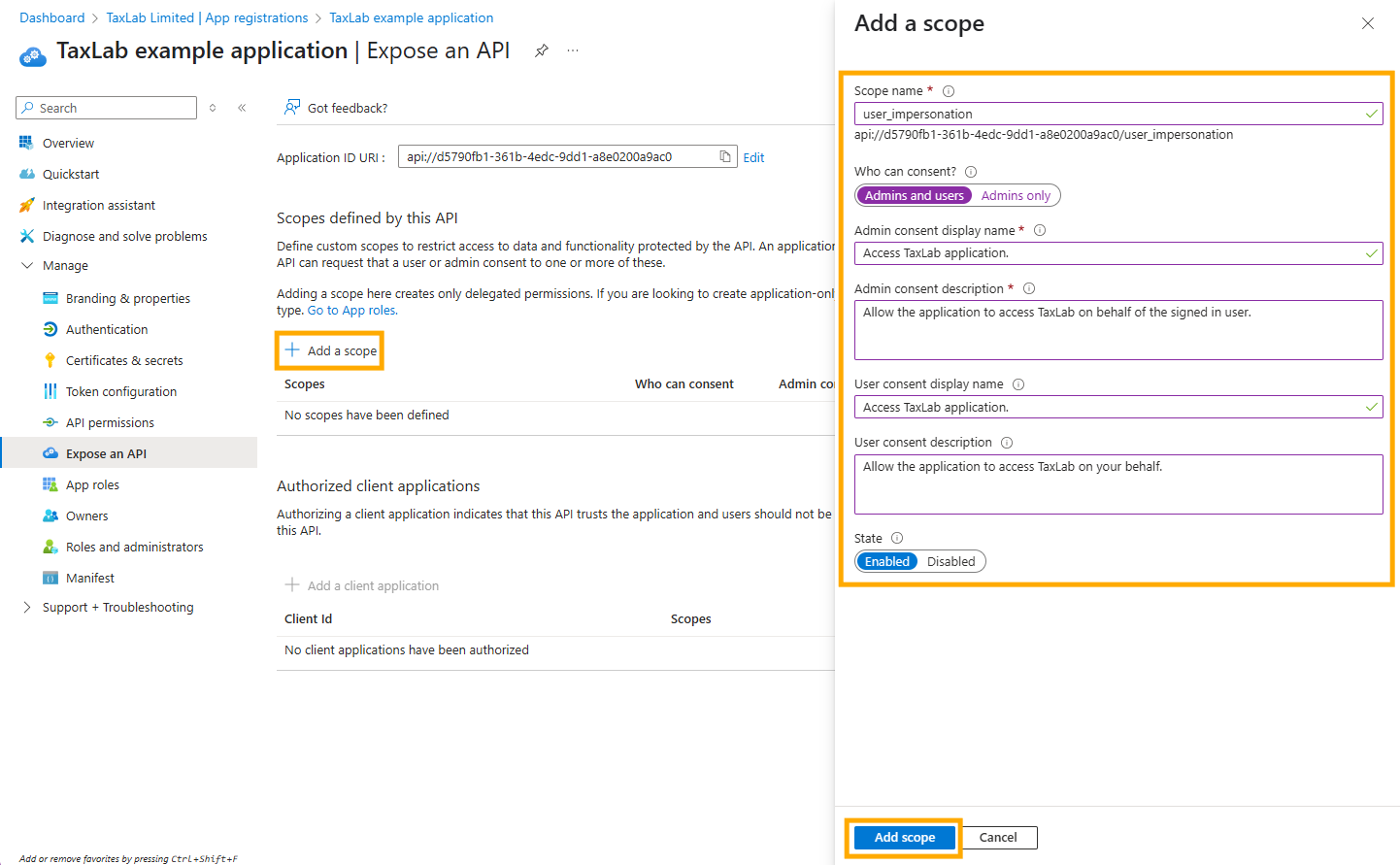
Task: Show info for Scope name
Action: (x=949, y=91)
